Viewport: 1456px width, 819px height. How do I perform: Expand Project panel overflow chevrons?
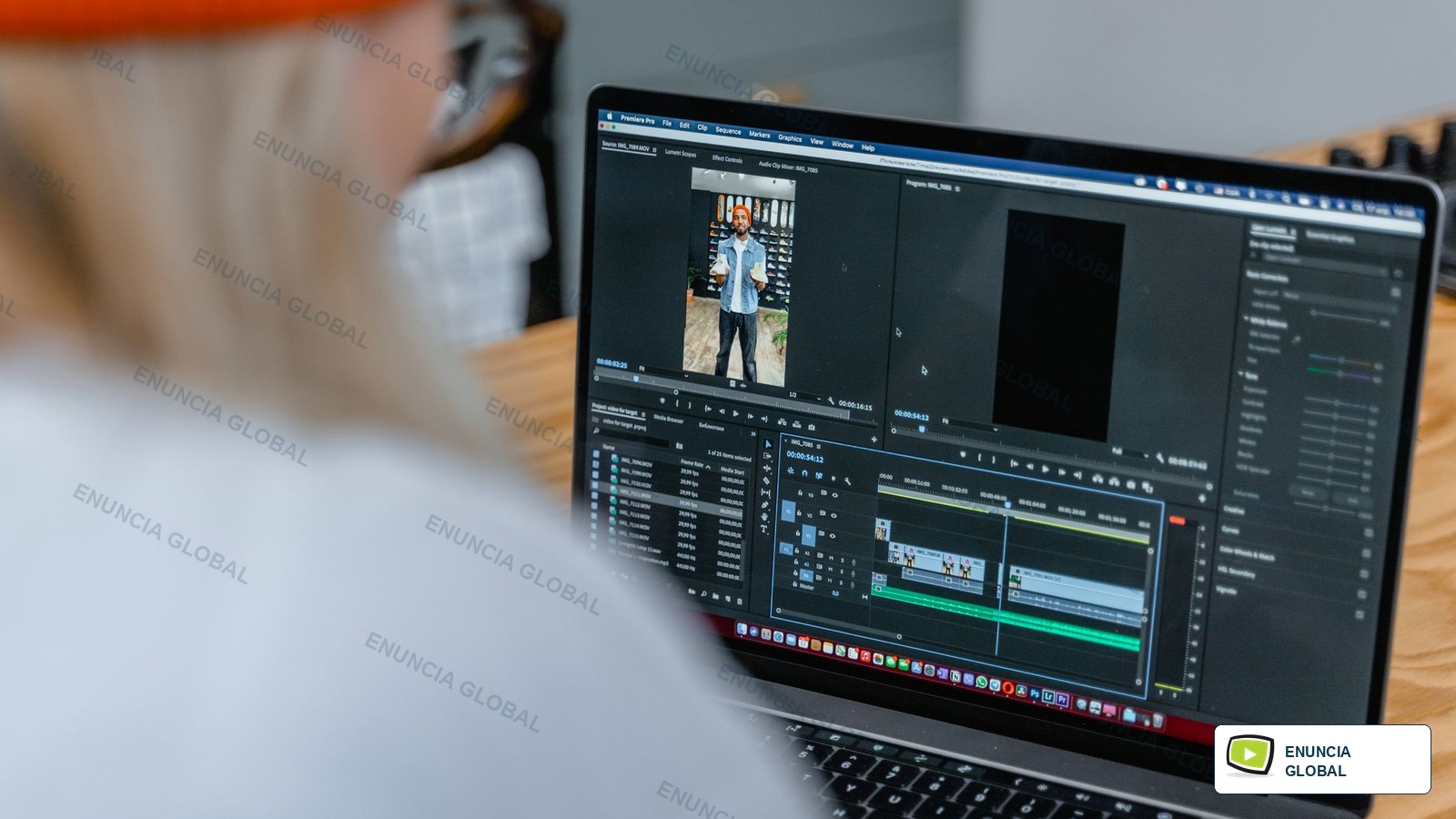753,434
